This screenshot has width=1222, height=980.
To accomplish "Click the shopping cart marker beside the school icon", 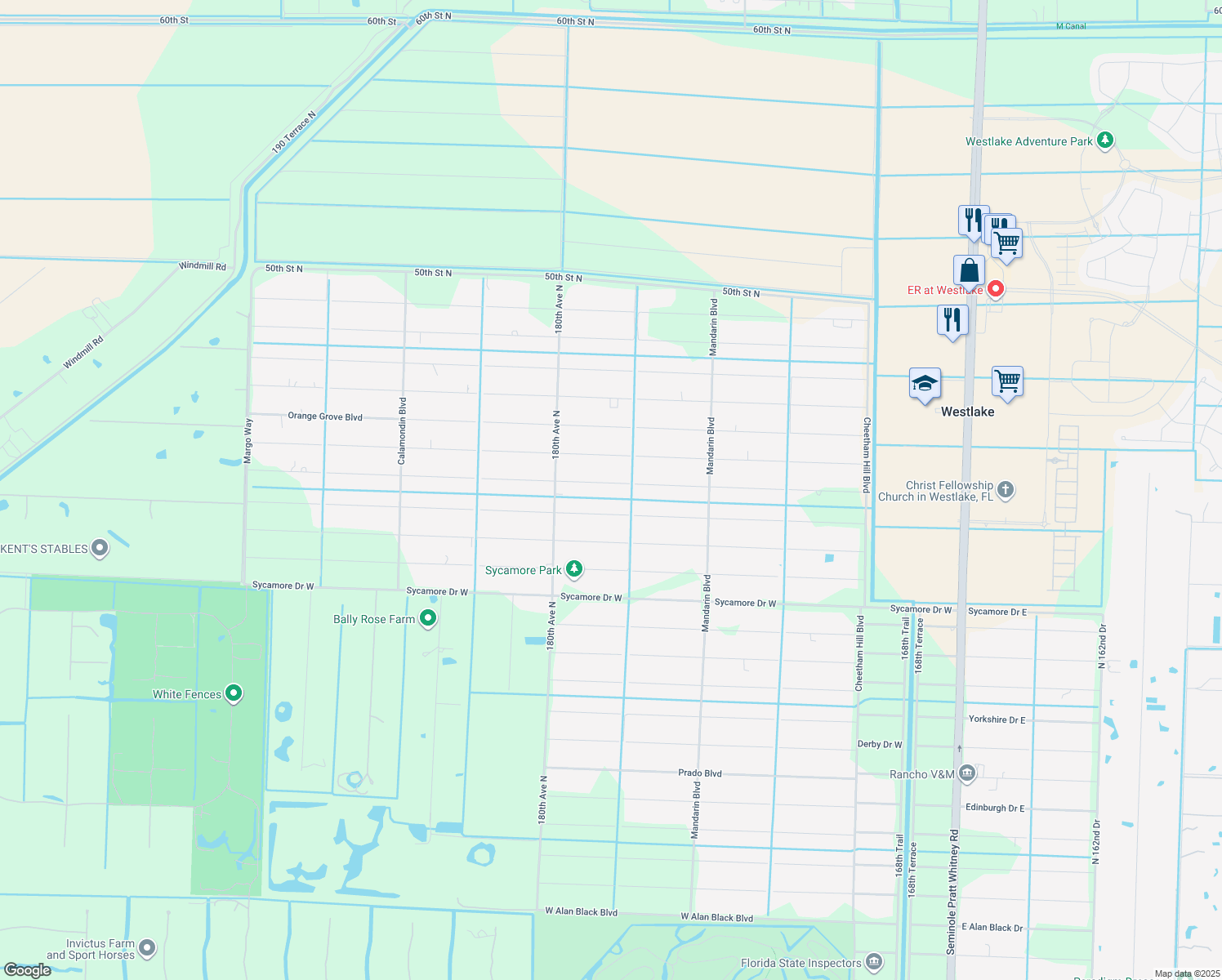I will point(1007,382).
